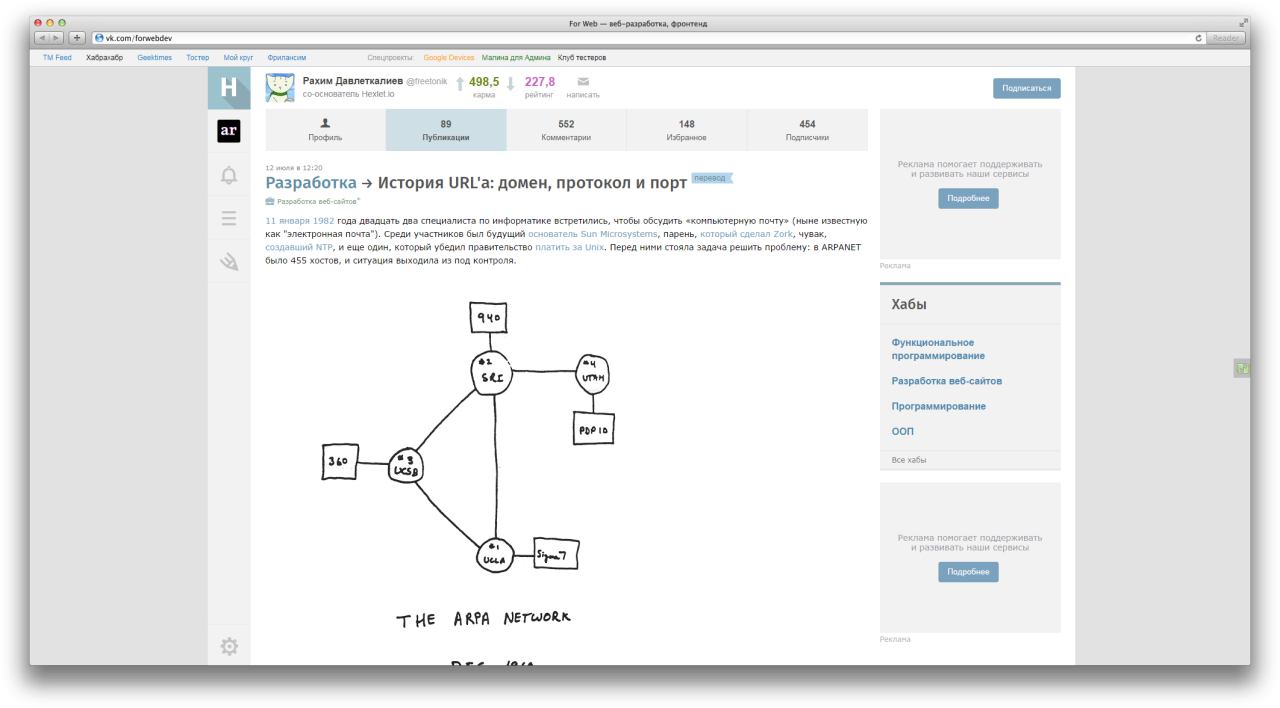Click the "@freetonik" handle
The width and height of the screenshot is (1280, 708).
point(427,81)
